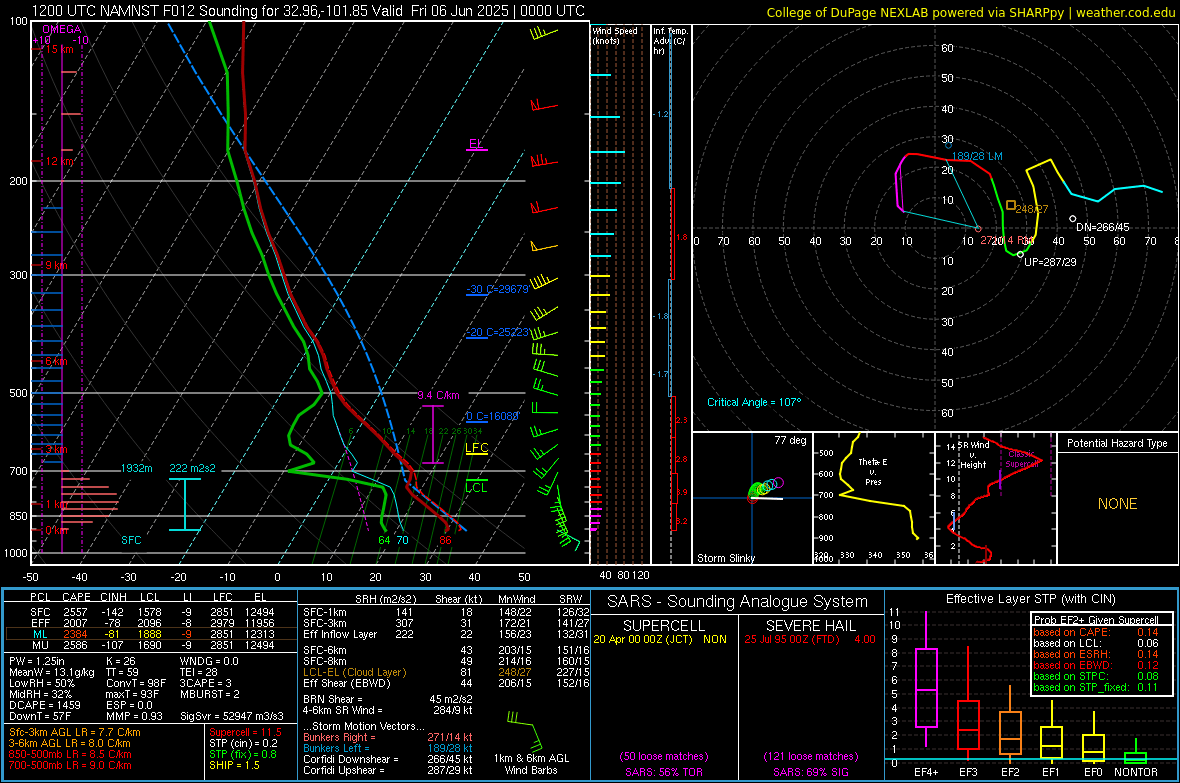Select the surface dewpoint value 64

[x=384, y=540]
